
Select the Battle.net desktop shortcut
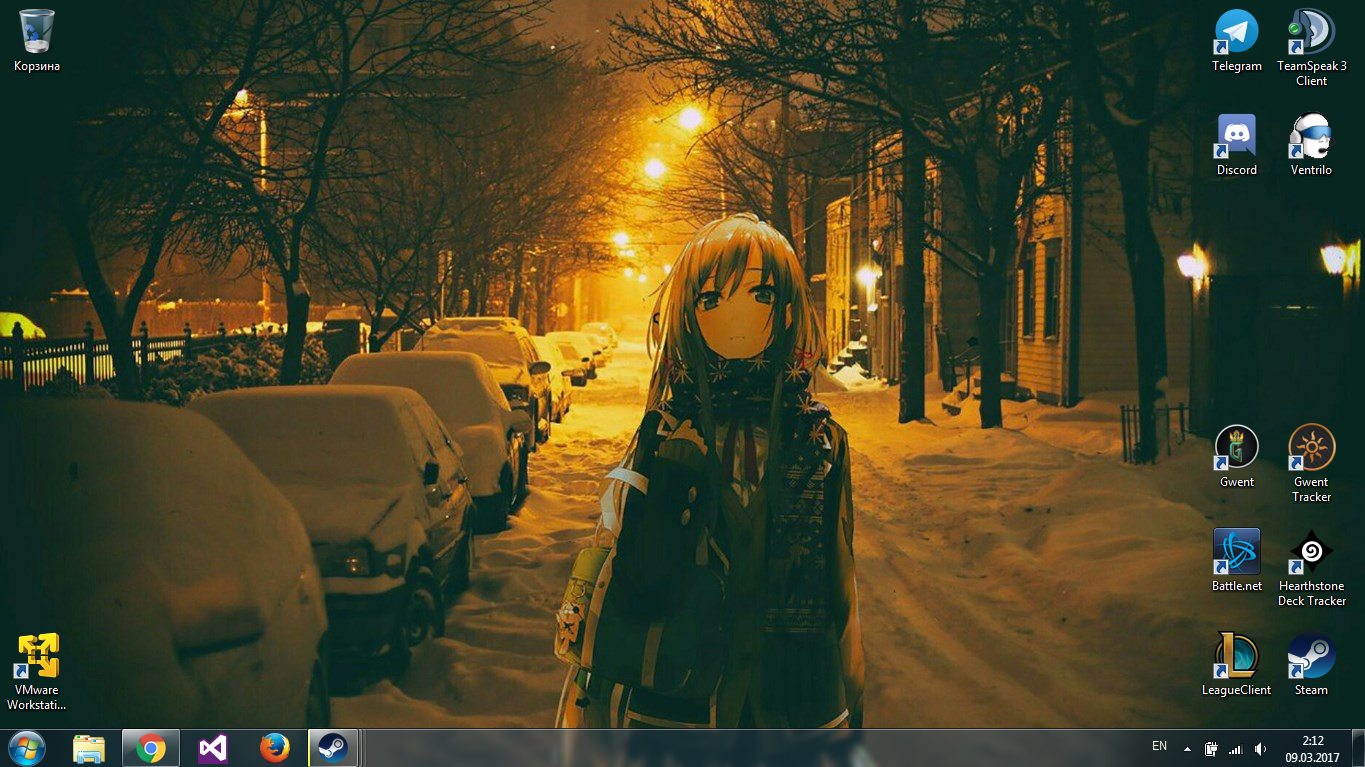click(1237, 561)
